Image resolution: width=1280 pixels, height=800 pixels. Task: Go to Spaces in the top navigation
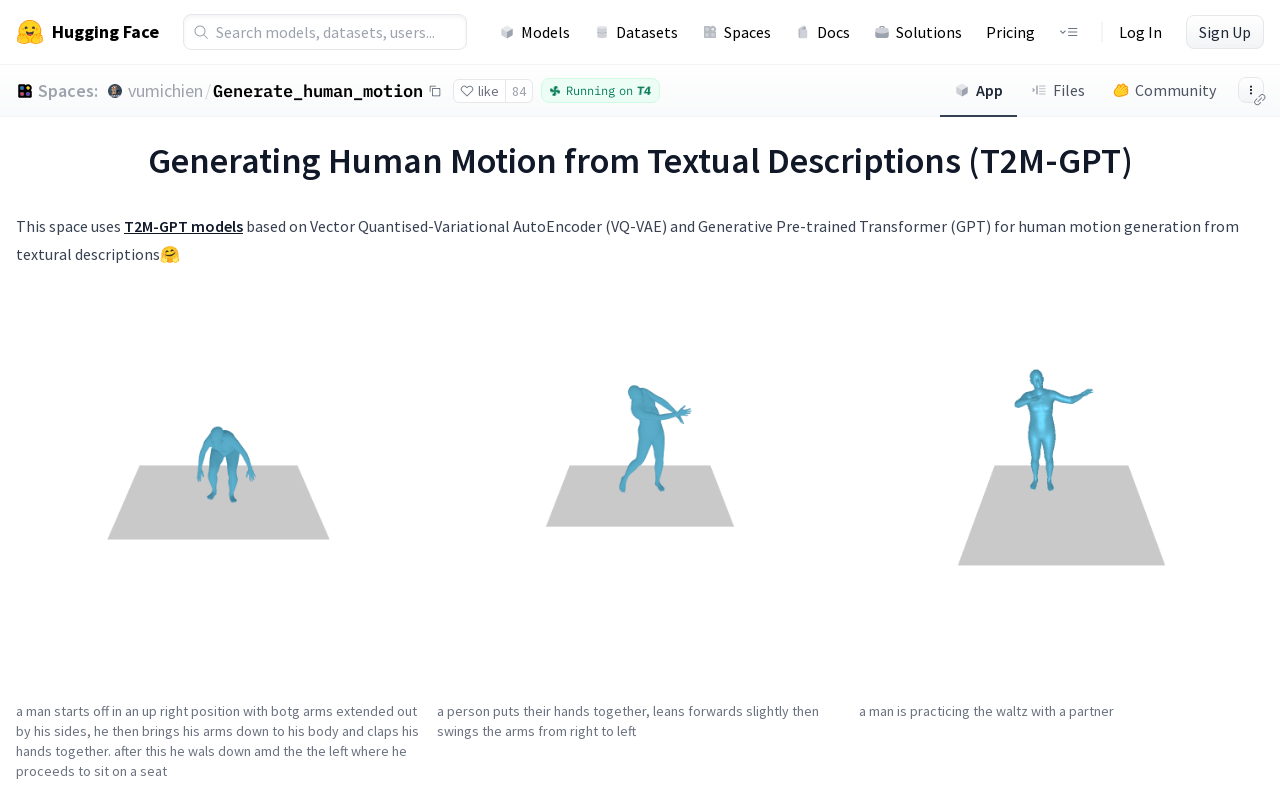737,32
